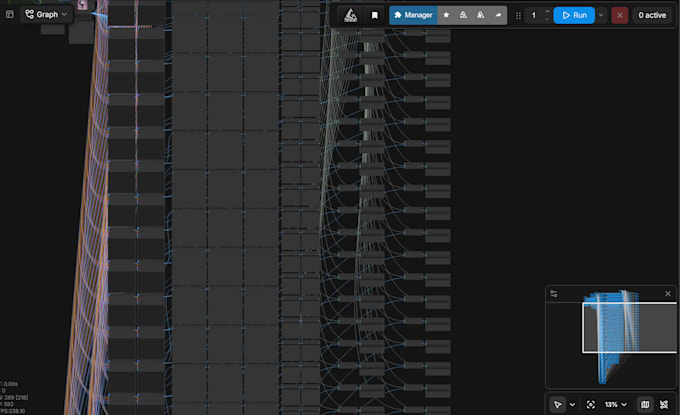The width and height of the screenshot is (680, 415).
Task: Click the blue Run button
Action: (x=574, y=15)
